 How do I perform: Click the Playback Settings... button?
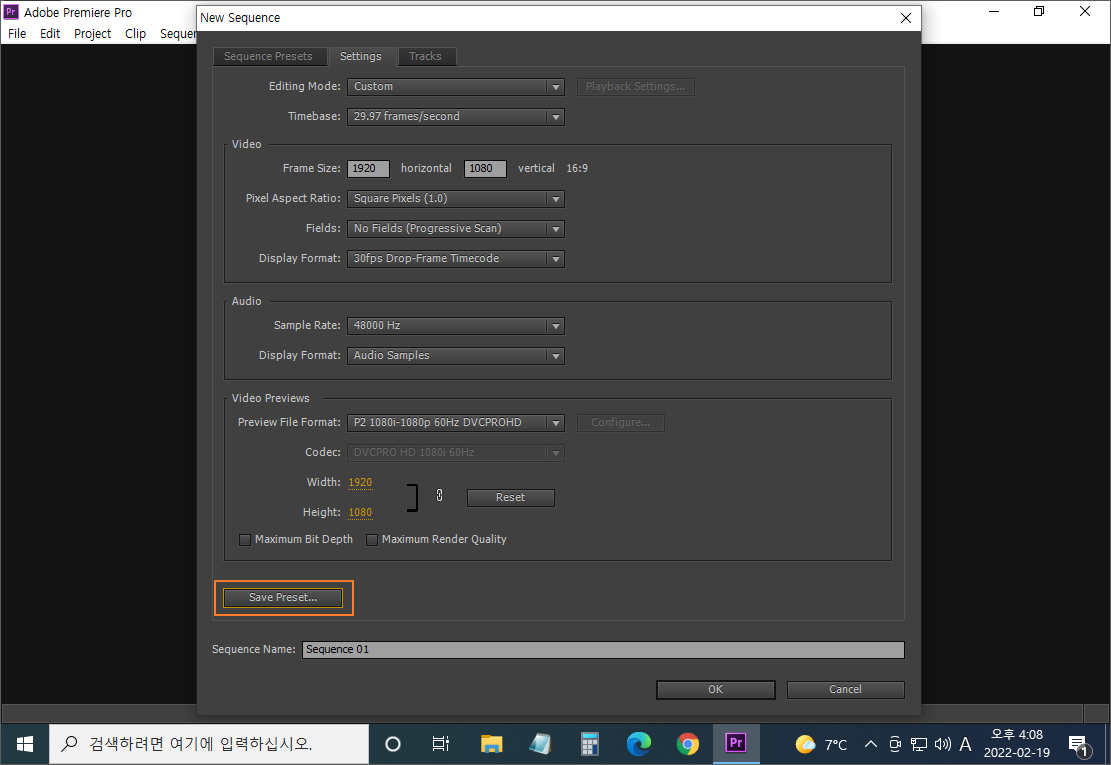pos(636,86)
